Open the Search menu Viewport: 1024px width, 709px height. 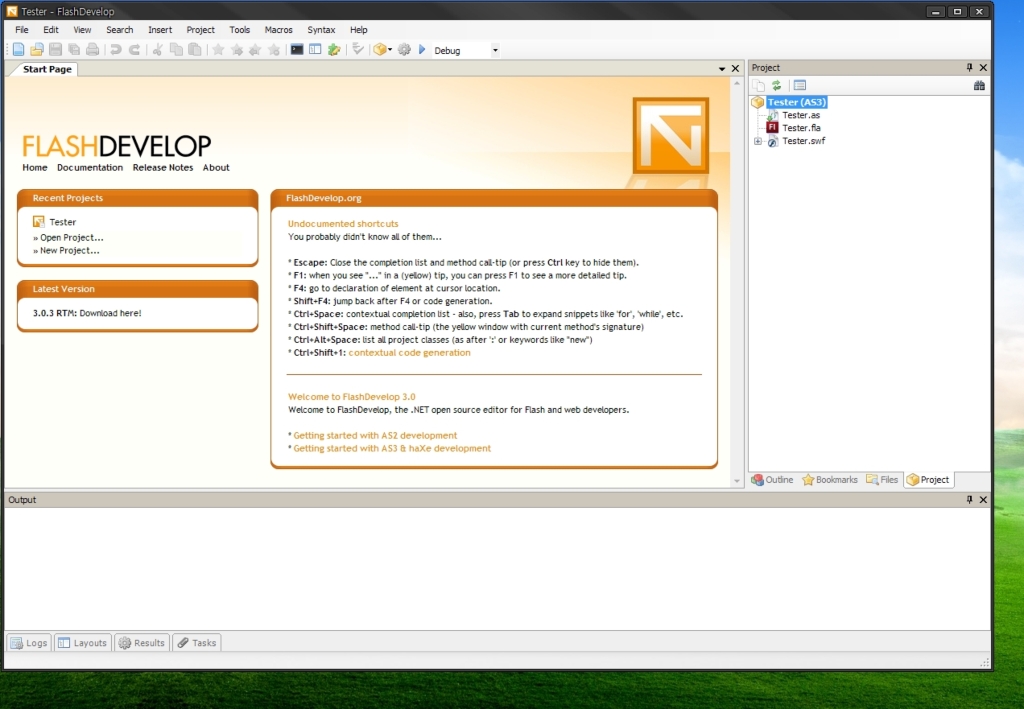(120, 30)
